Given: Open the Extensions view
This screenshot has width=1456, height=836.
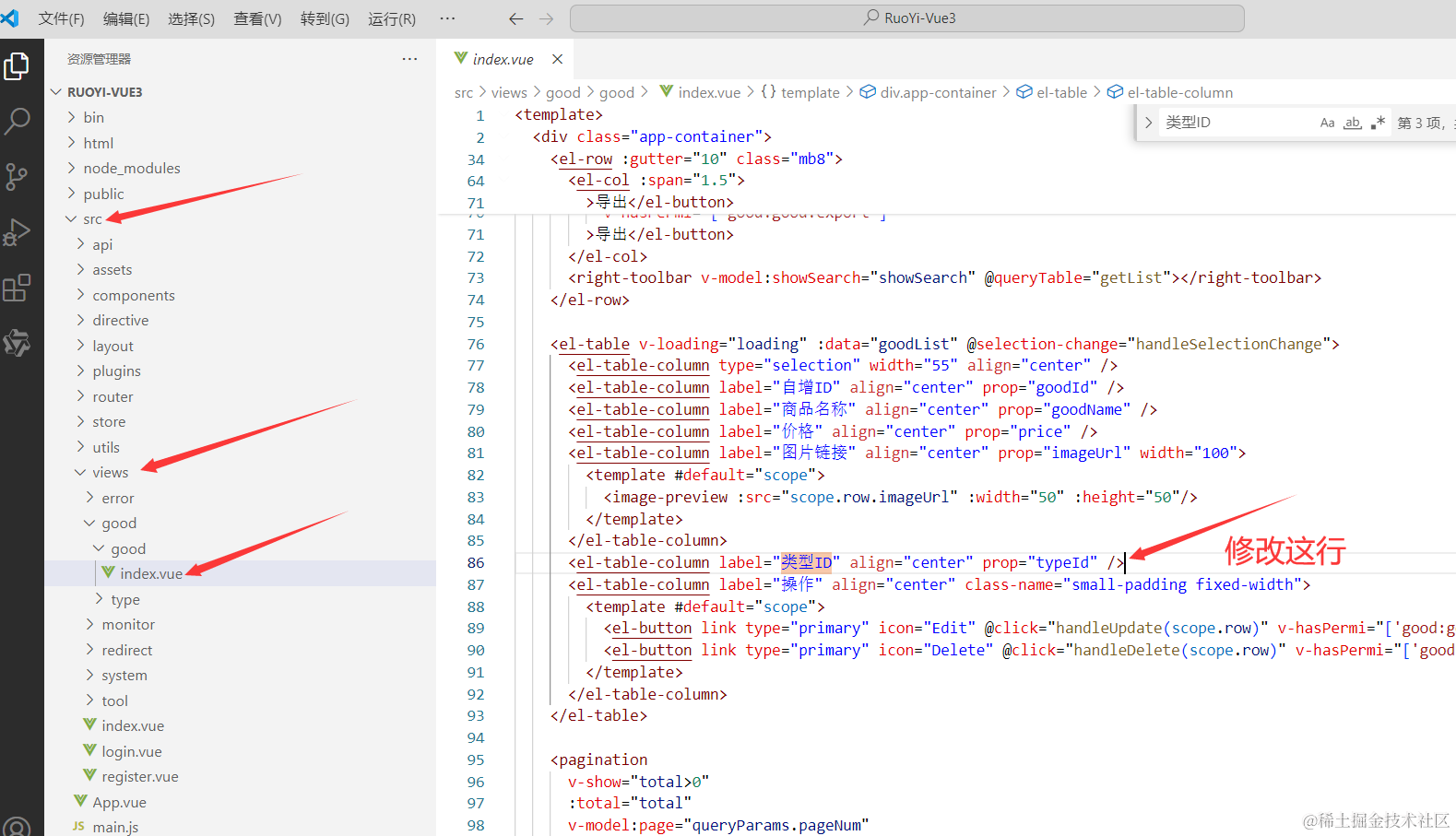Looking at the screenshot, I should tap(17, 288).
